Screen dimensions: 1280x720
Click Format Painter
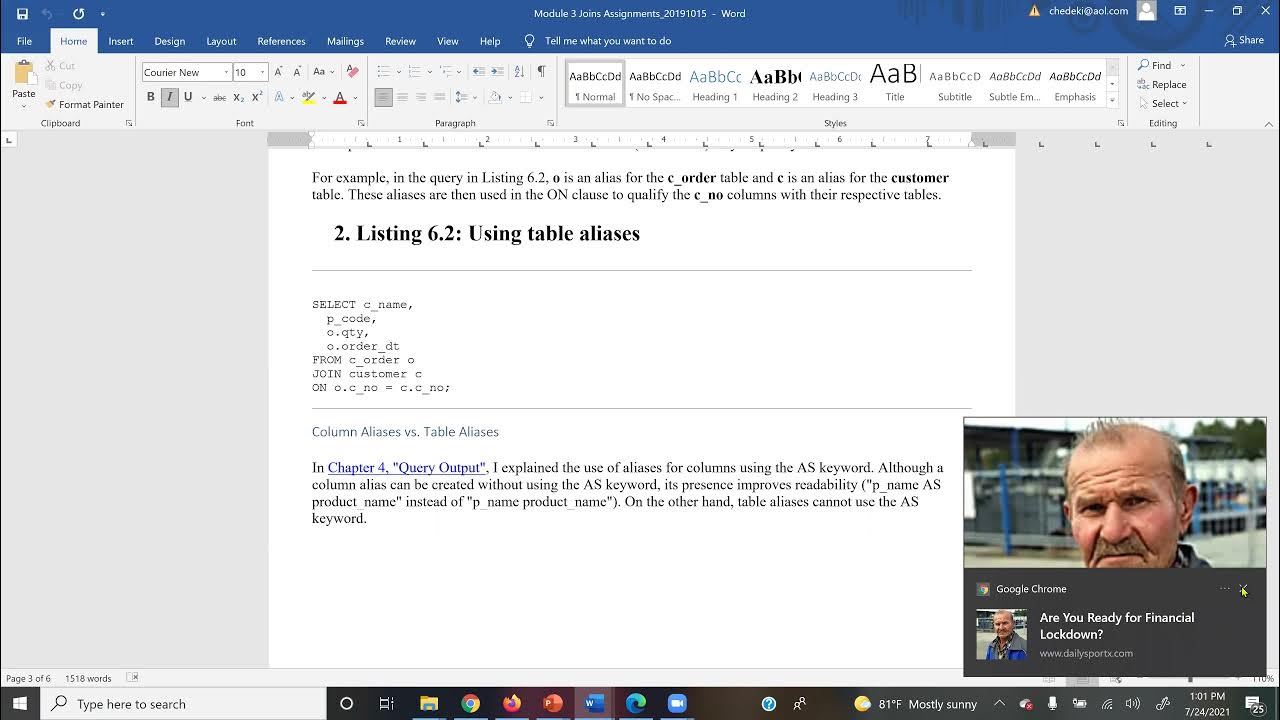click(x=84, y=104)
